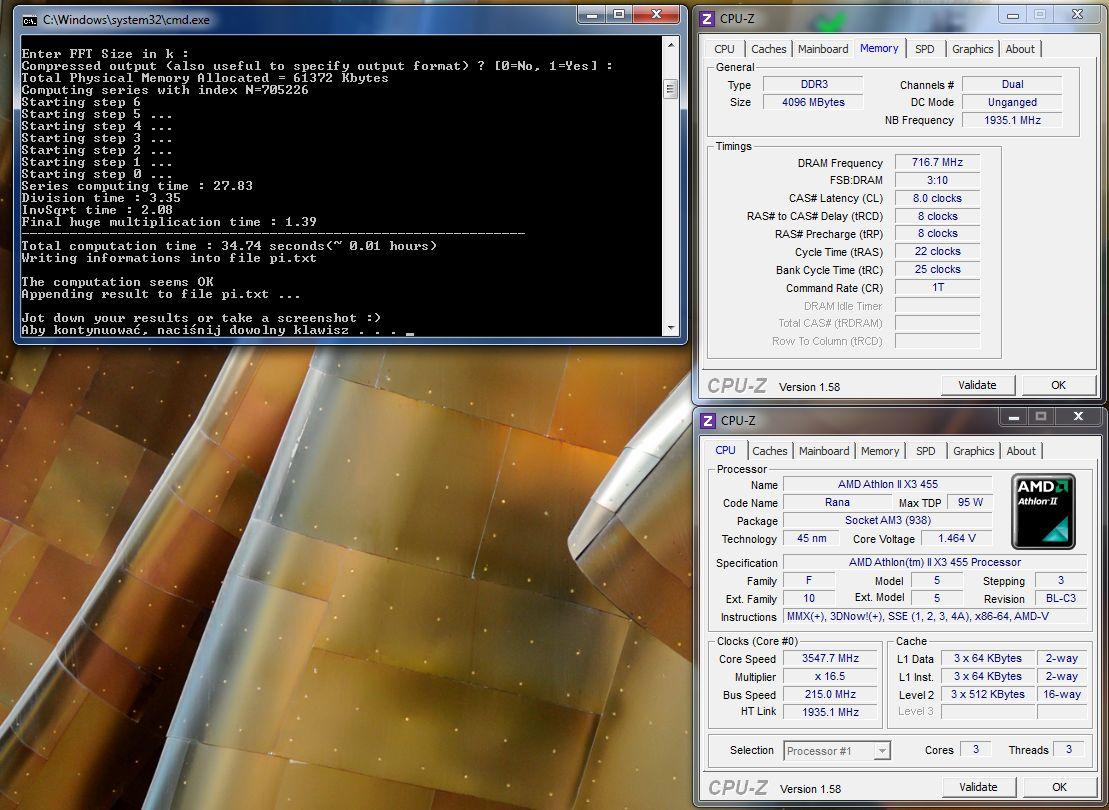The image size is (1109, 810).
Task: Click Validate in bottom CPU-Z CPU window
Action: click(978, 787)
